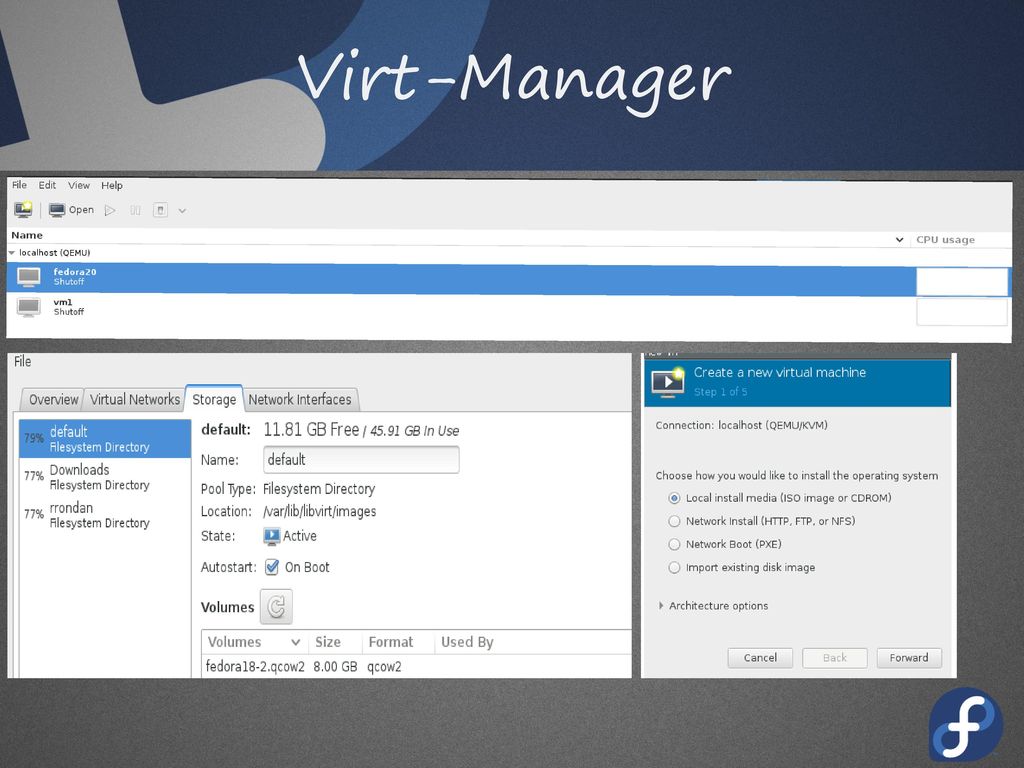
Task: Click the Volumes column sort arrow
Action: point(296,643)
